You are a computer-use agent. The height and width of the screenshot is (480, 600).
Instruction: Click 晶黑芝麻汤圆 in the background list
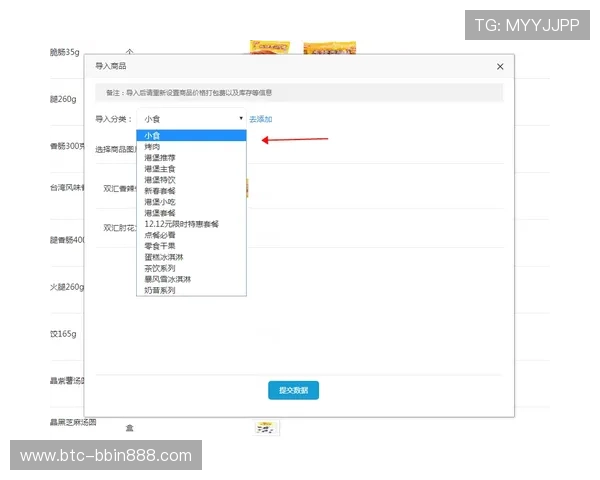click(x=73, y=422)
